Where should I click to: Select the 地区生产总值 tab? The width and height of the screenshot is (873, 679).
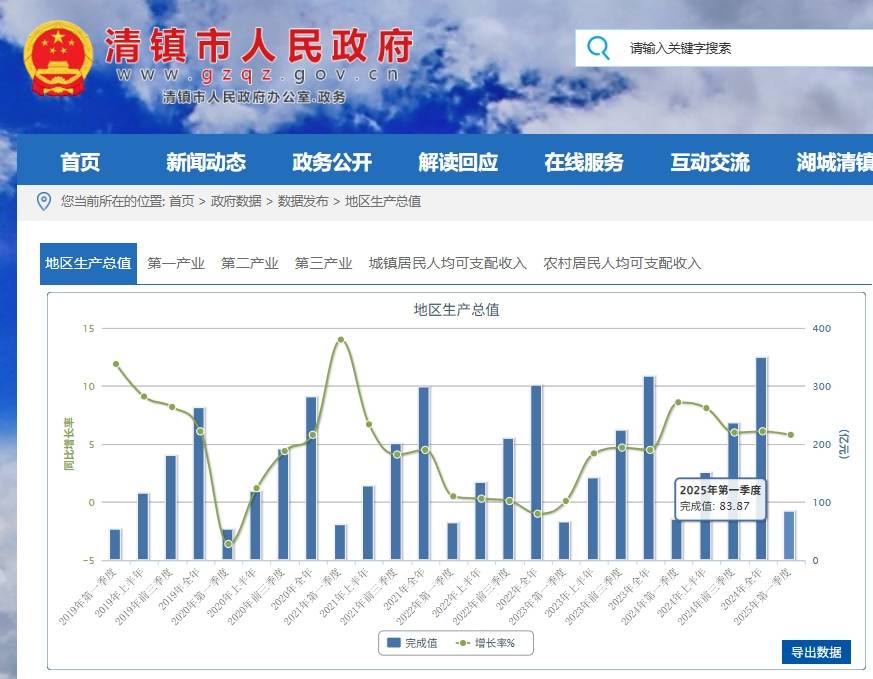point(89,263)
